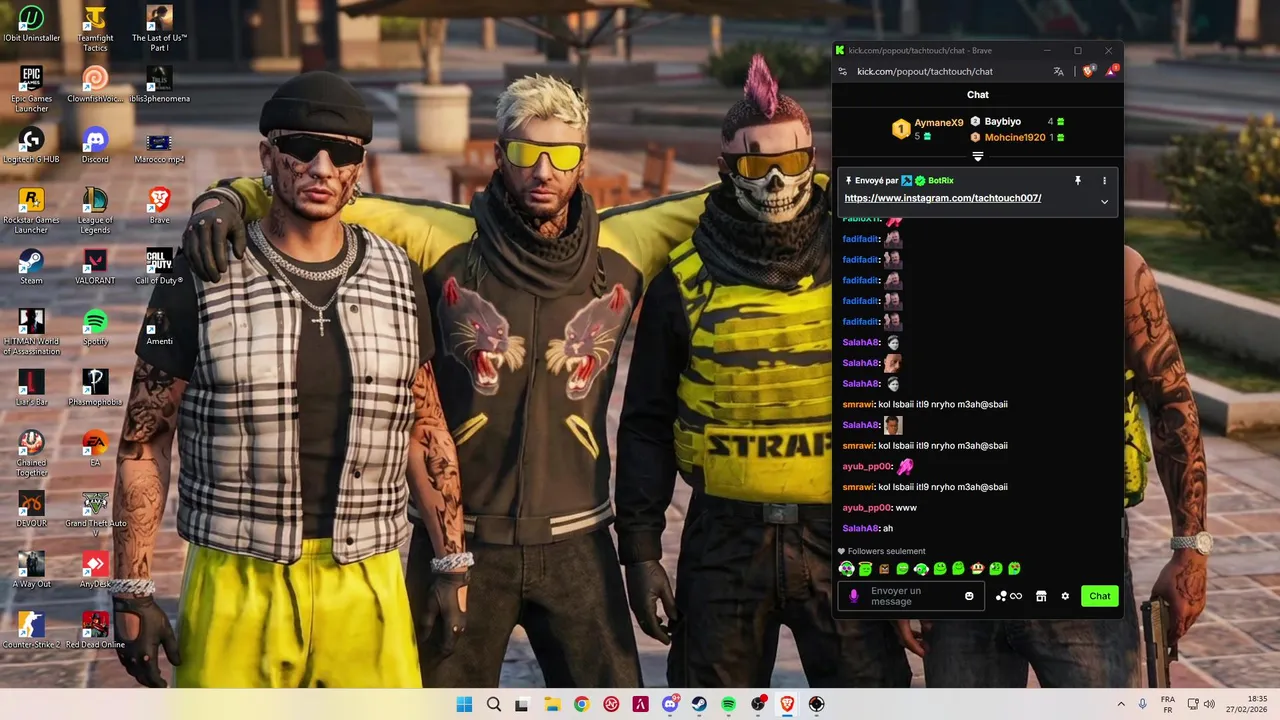1280x720 pixels.
Task: Show hidden system tray icons chevron
Action: (1121, 704)
